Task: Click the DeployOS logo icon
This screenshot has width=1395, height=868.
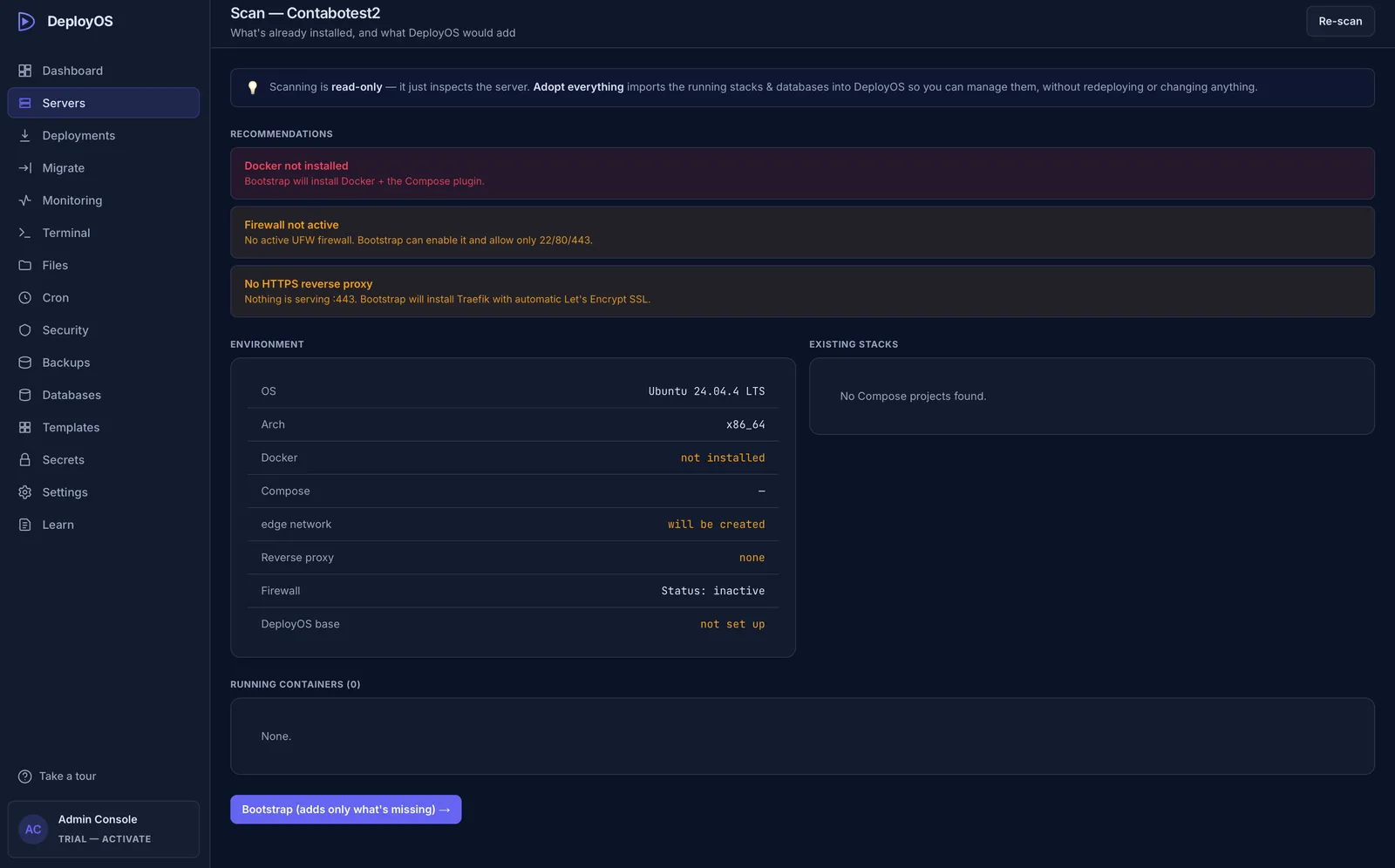Action: [26, 21]
